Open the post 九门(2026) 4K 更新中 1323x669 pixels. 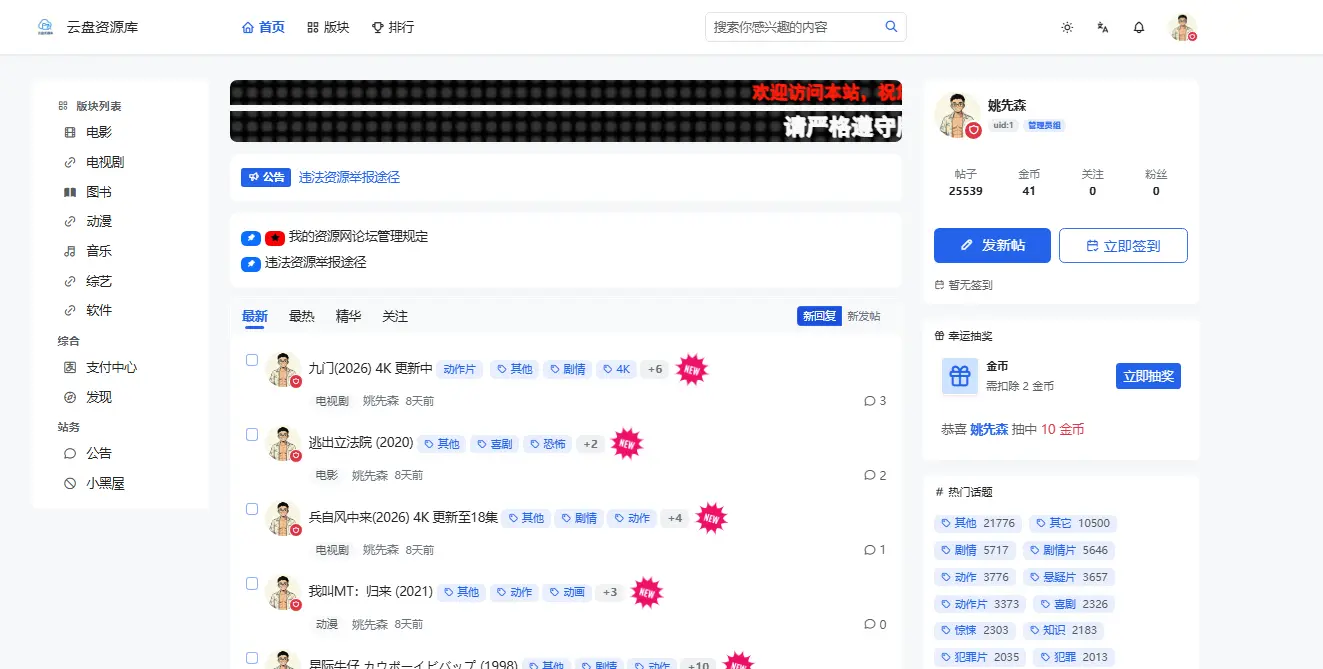point(370,369)
